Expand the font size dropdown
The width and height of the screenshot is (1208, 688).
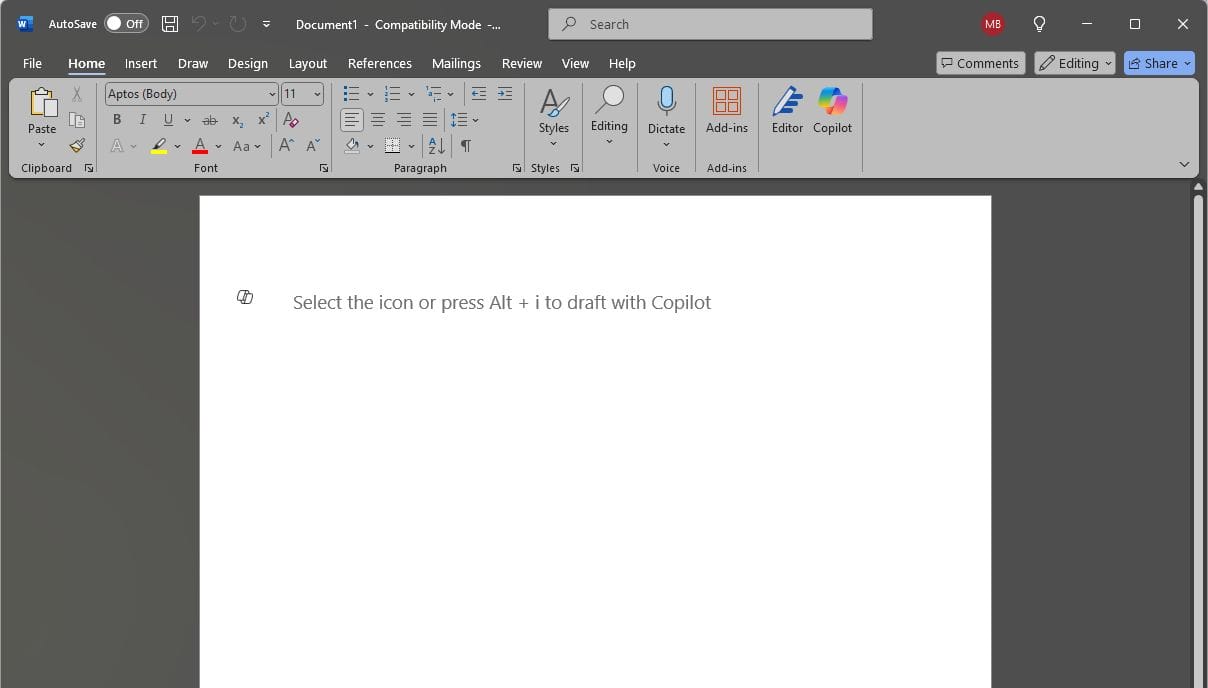[x=318, y=94]
